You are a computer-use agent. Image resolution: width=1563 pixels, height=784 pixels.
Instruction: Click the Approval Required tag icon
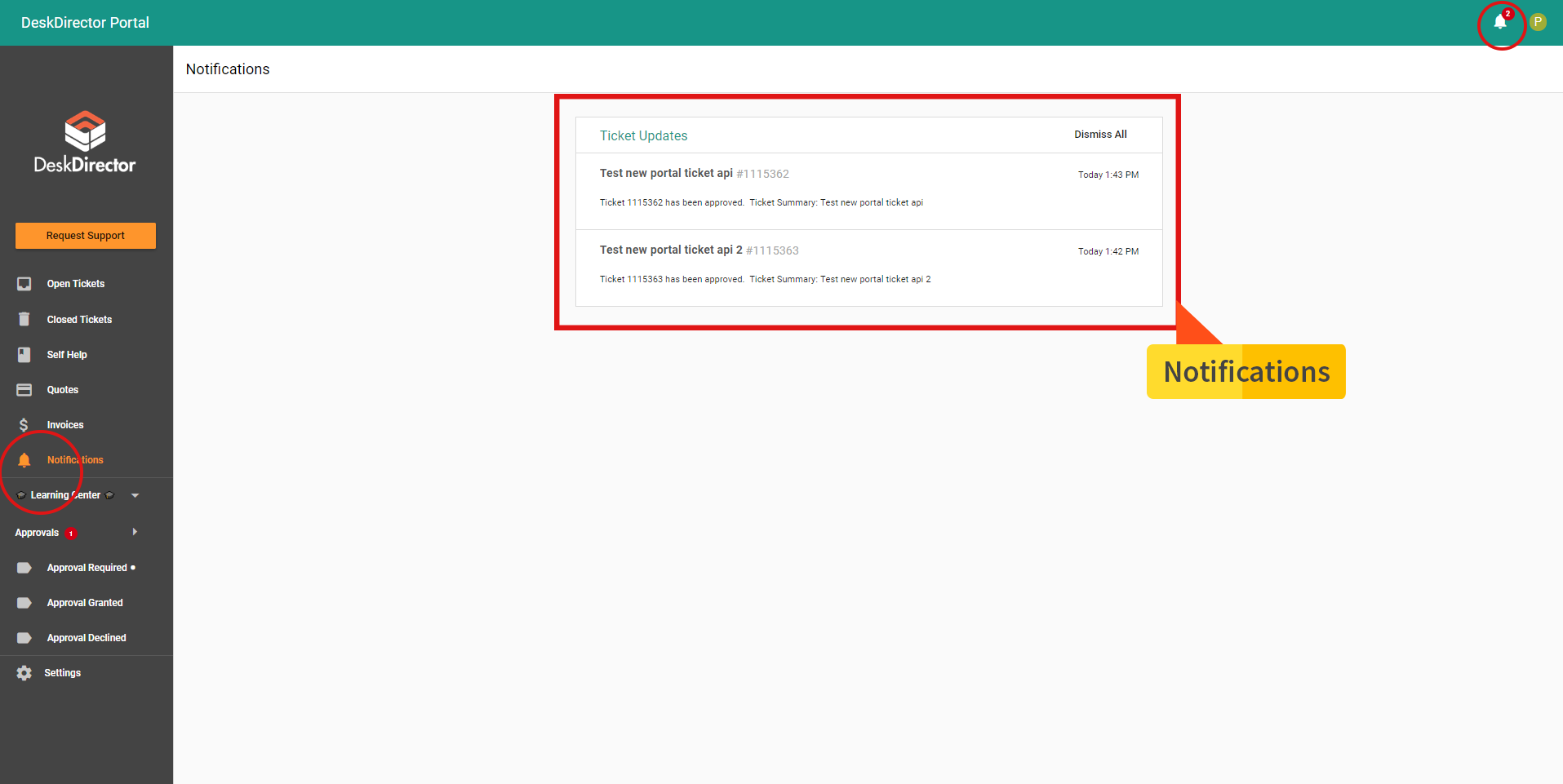24,568
